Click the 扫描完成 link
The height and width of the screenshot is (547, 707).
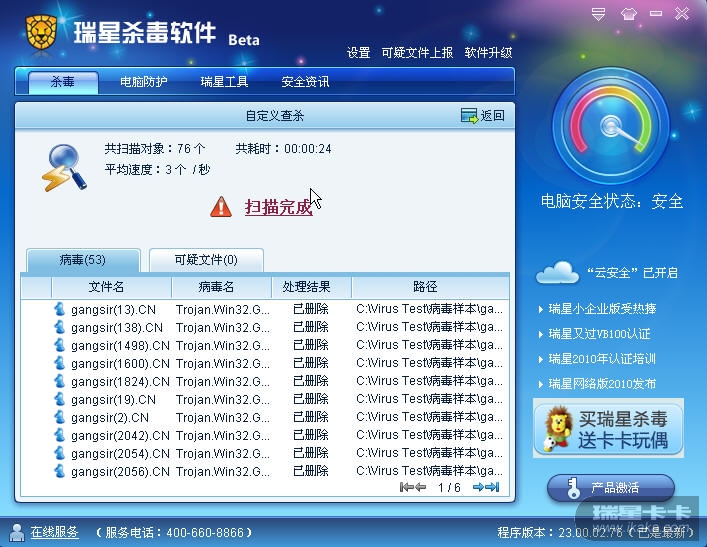pos(278,207)
